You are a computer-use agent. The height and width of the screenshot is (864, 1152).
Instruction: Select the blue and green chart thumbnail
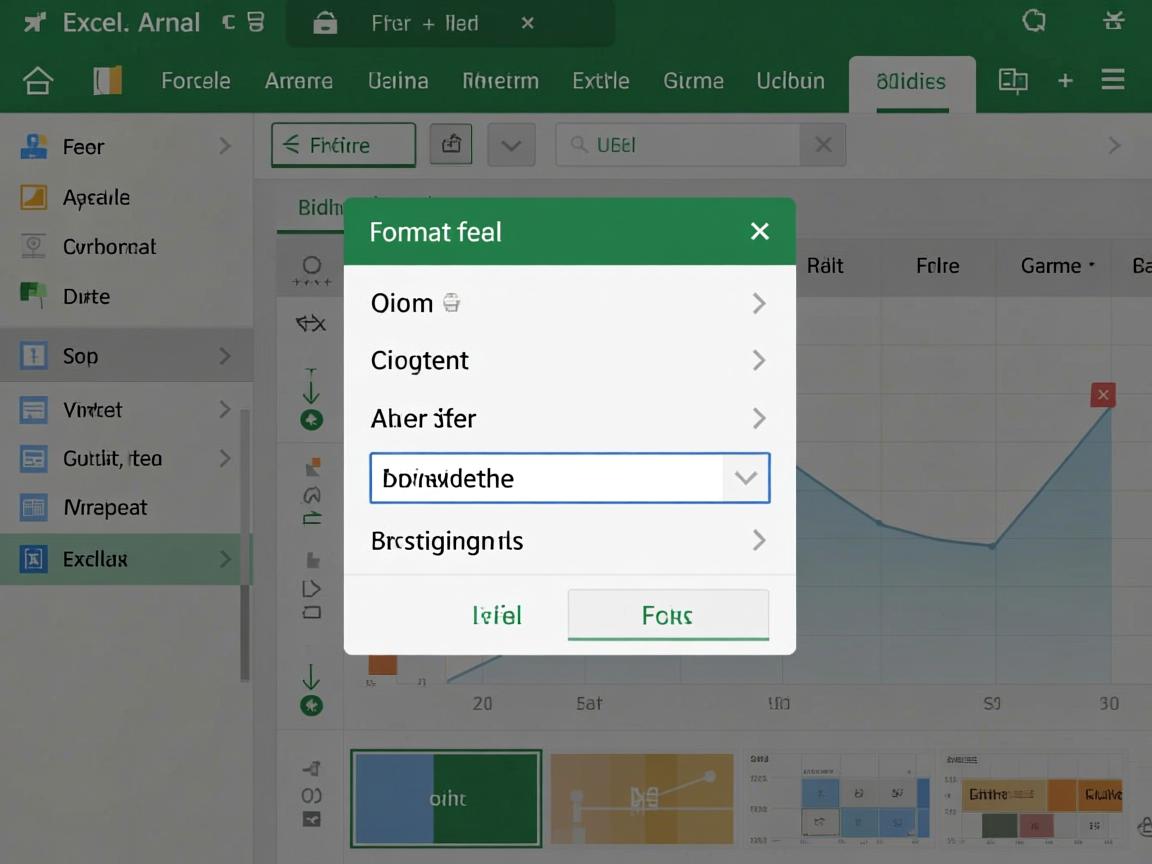[446, 798]
